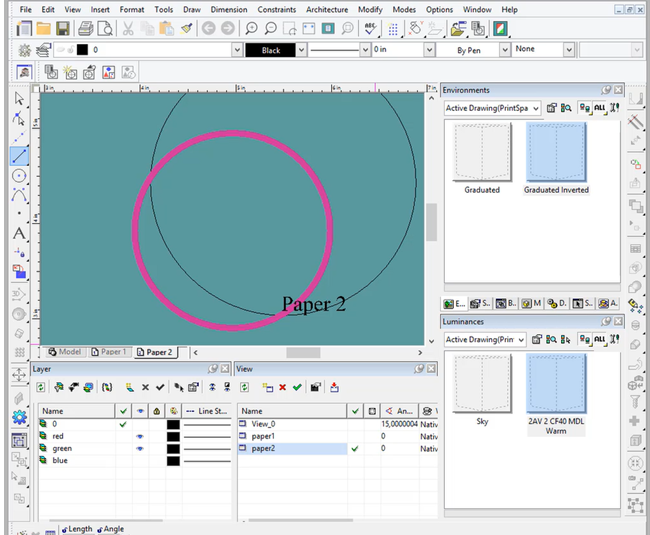This screenshot has height=535, width=650.
Task: Select the Line drawing tool
Action: (x=19, y=156)
